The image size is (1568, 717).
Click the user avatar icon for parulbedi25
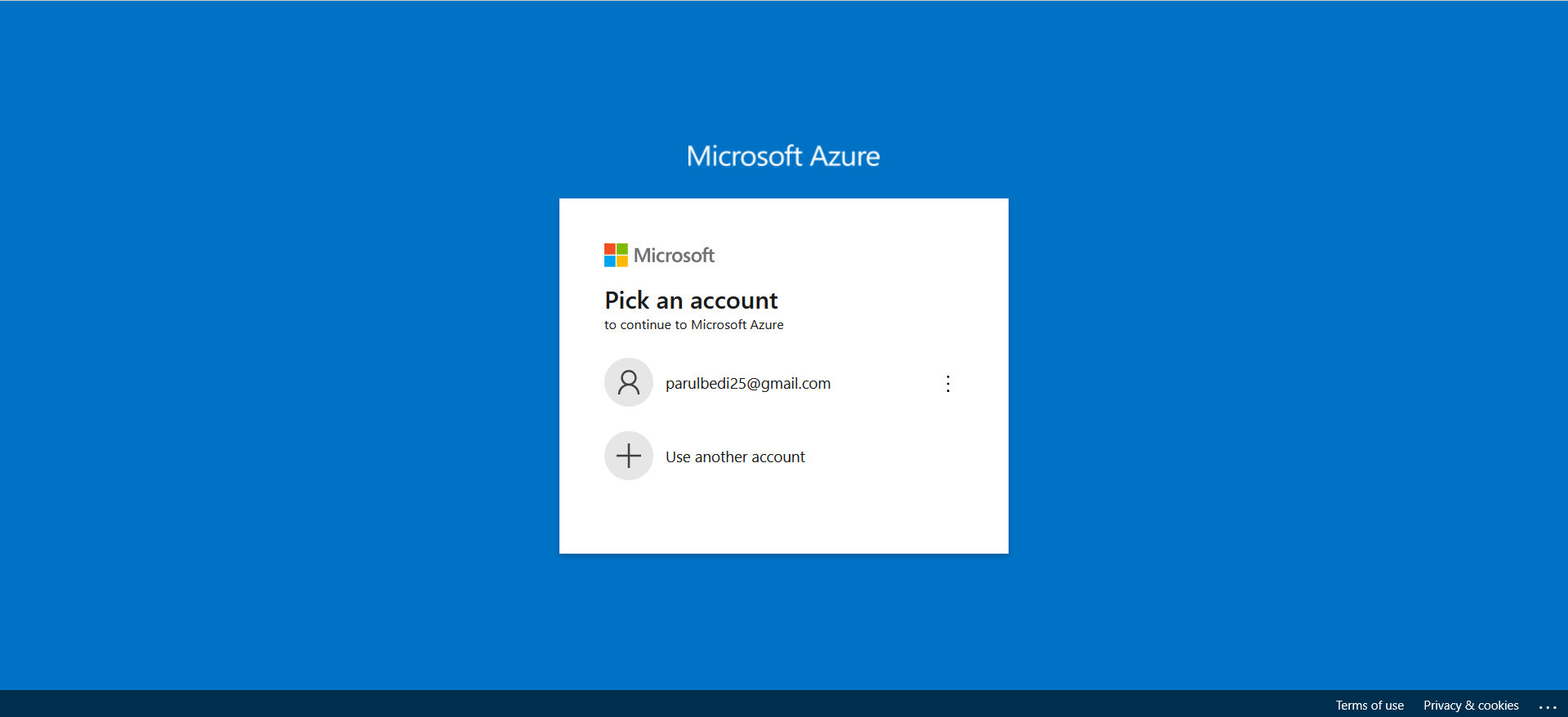629,382
